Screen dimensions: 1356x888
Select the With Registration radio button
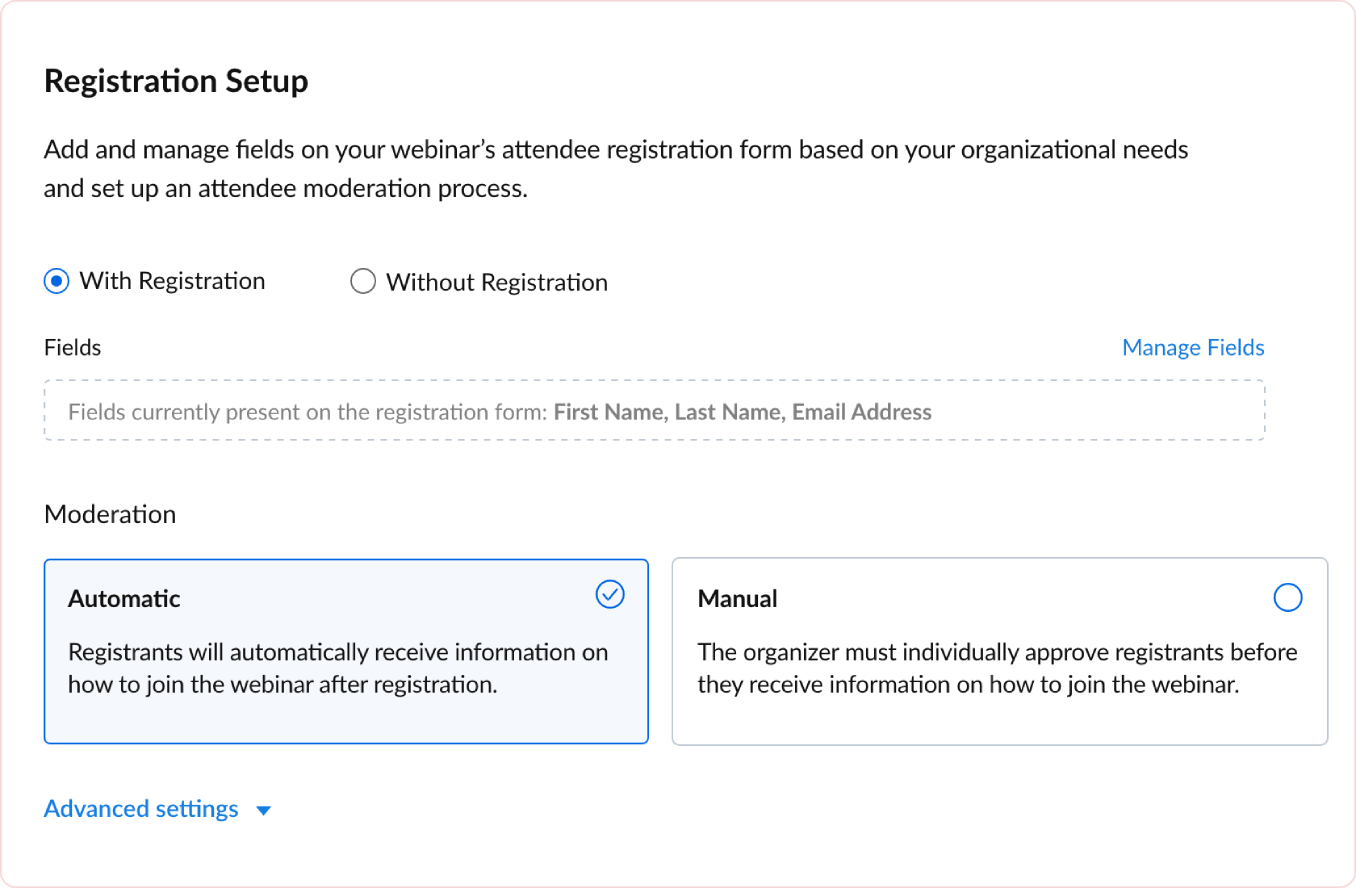56,281
